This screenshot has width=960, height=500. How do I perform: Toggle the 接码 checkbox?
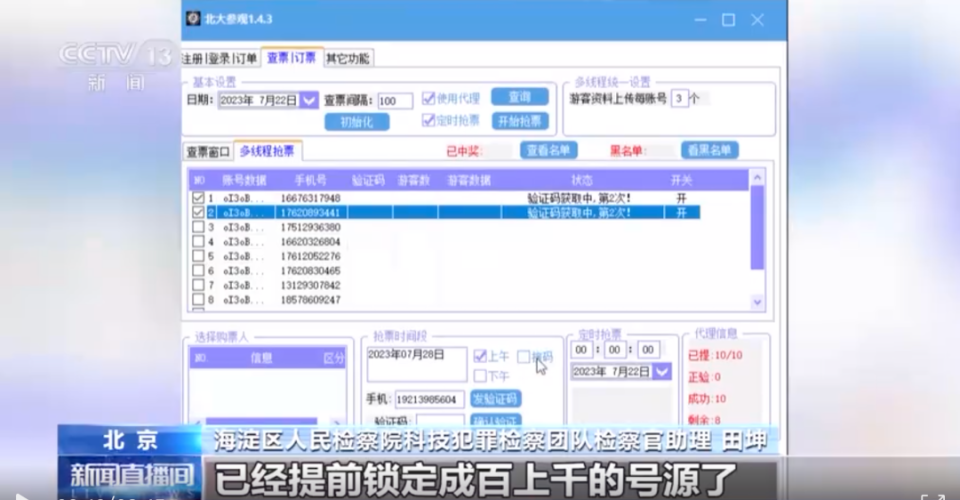[523, 356]
